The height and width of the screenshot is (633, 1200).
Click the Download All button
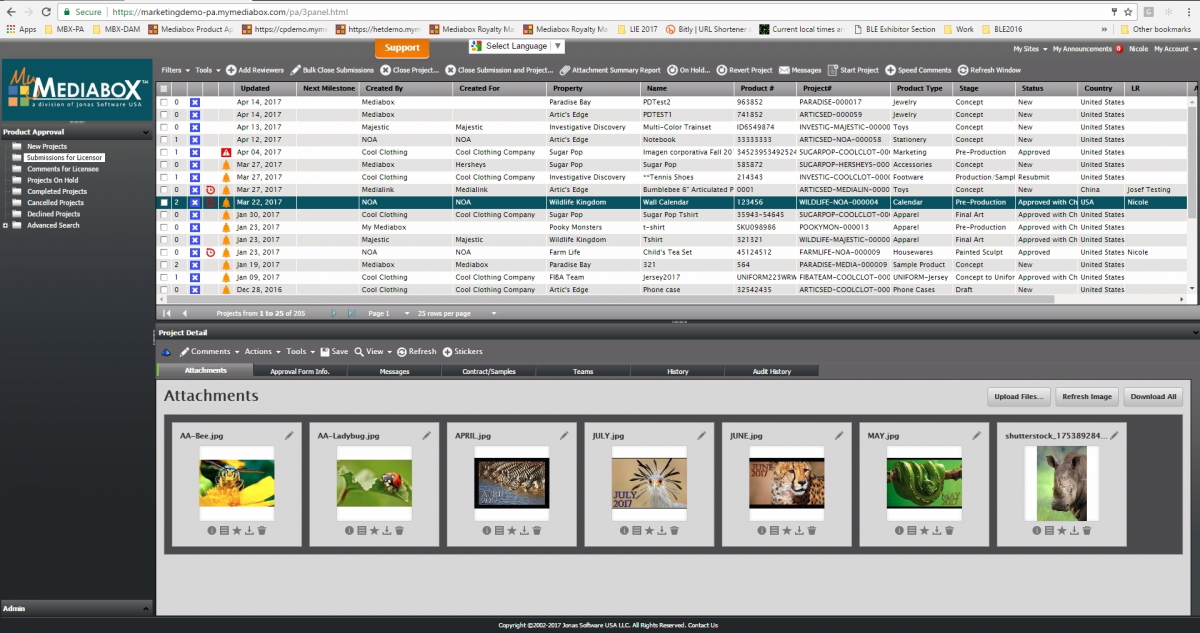pos(1153,396)
